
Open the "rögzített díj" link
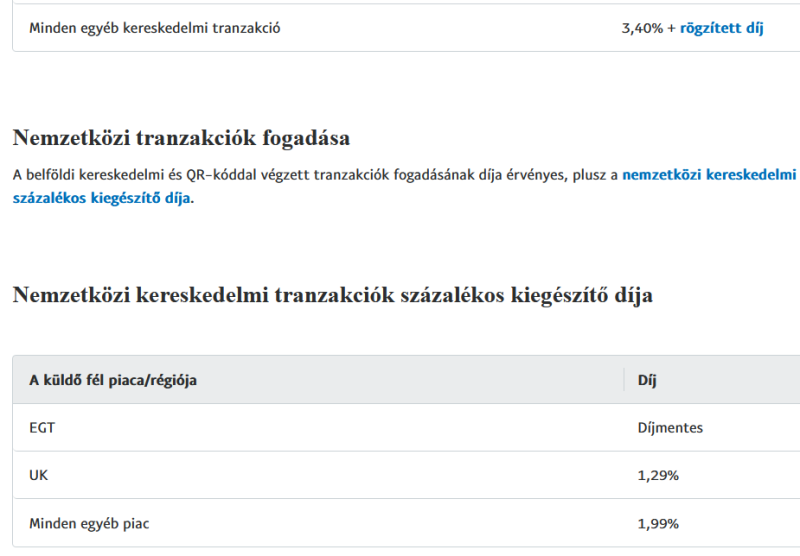pos(721,28)
